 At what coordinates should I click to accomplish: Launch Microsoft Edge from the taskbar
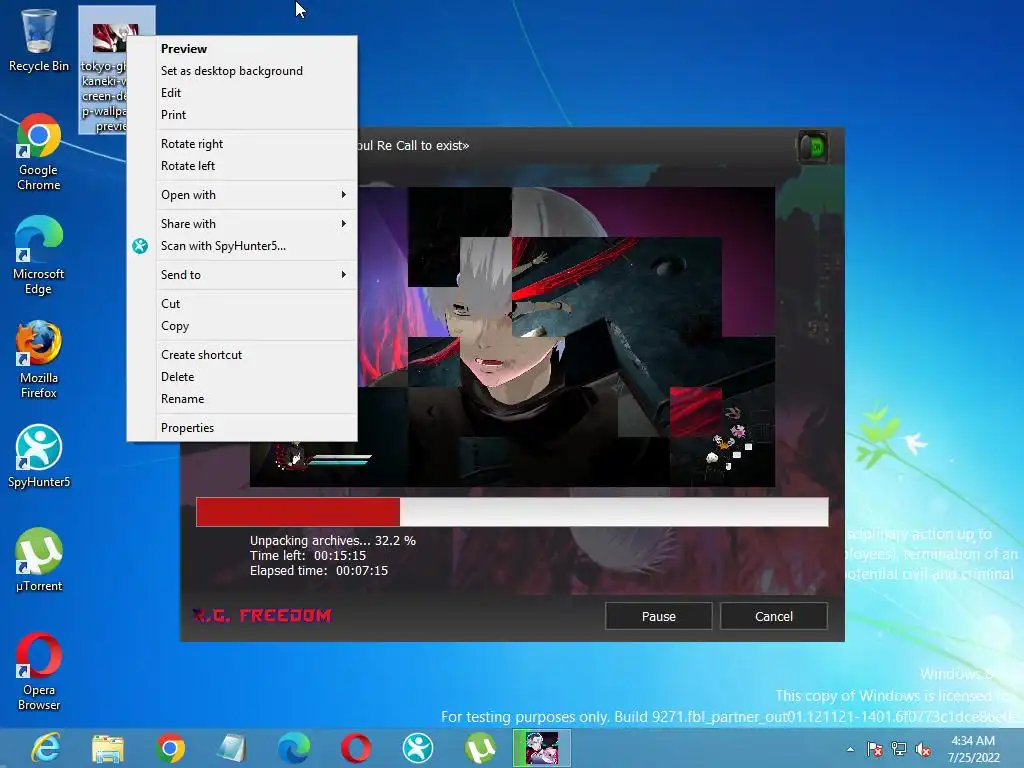pyautogui.click(x=293, y=748)
